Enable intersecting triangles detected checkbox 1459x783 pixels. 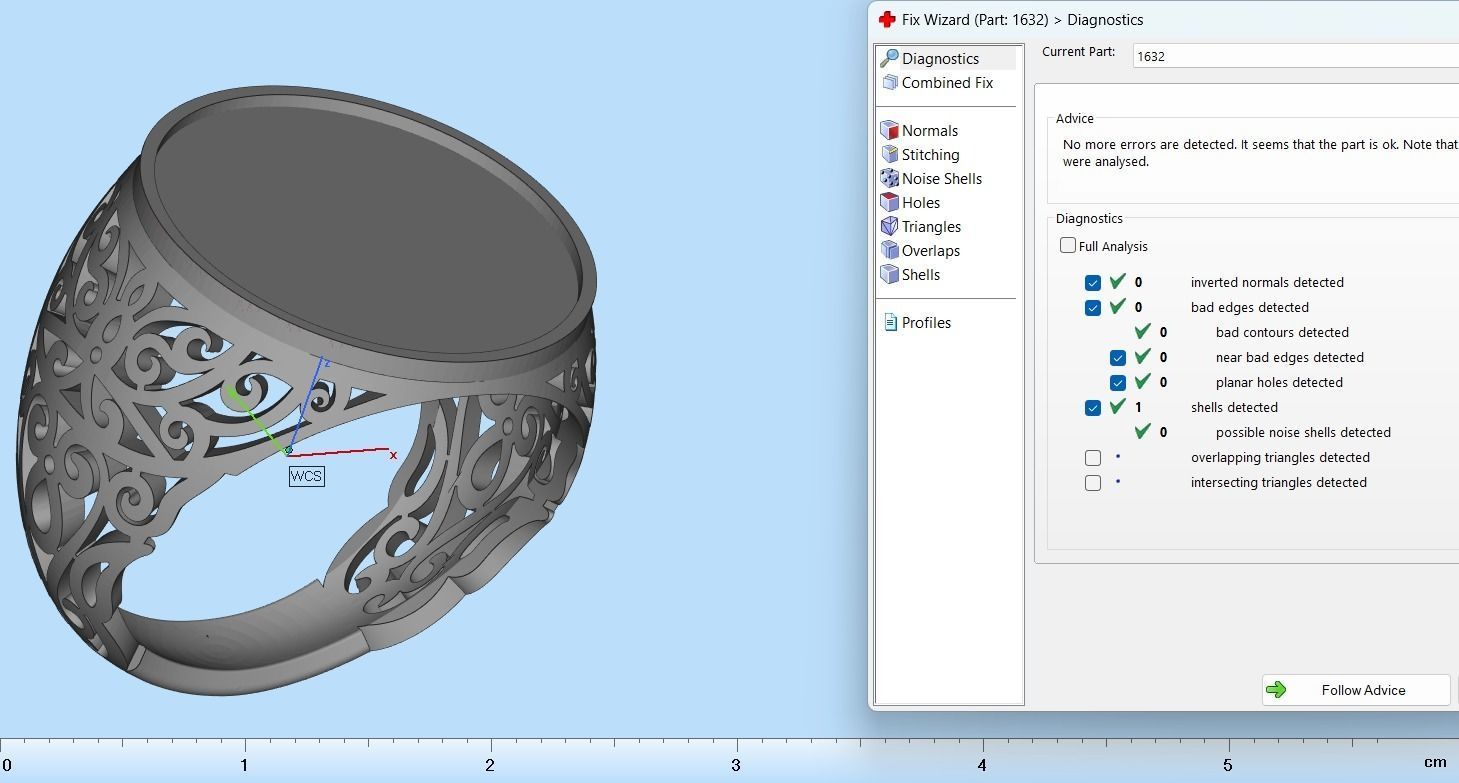[1093, 483]
